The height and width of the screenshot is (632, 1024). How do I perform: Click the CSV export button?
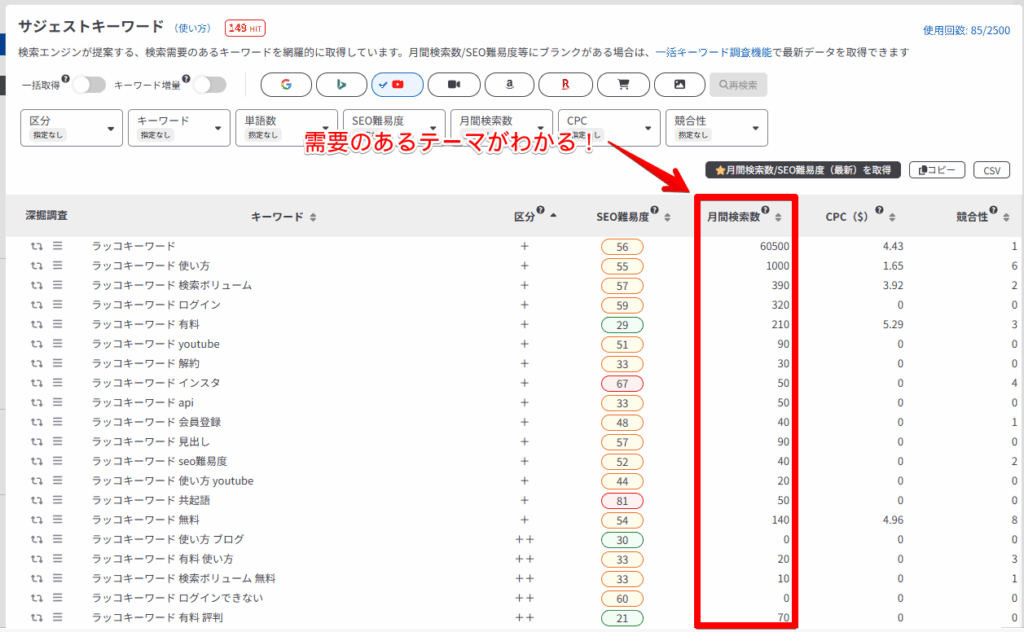coord(992,170)
